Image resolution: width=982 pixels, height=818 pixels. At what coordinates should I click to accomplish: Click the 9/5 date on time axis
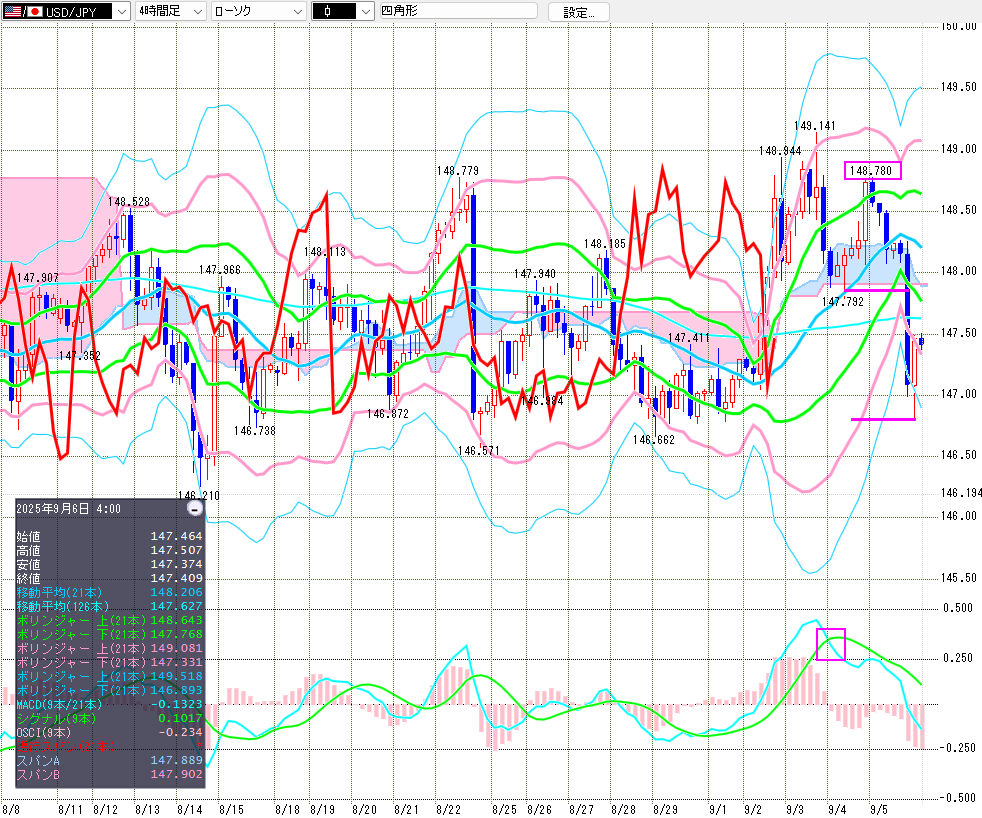pyautogui.click(x=879, y=809)
